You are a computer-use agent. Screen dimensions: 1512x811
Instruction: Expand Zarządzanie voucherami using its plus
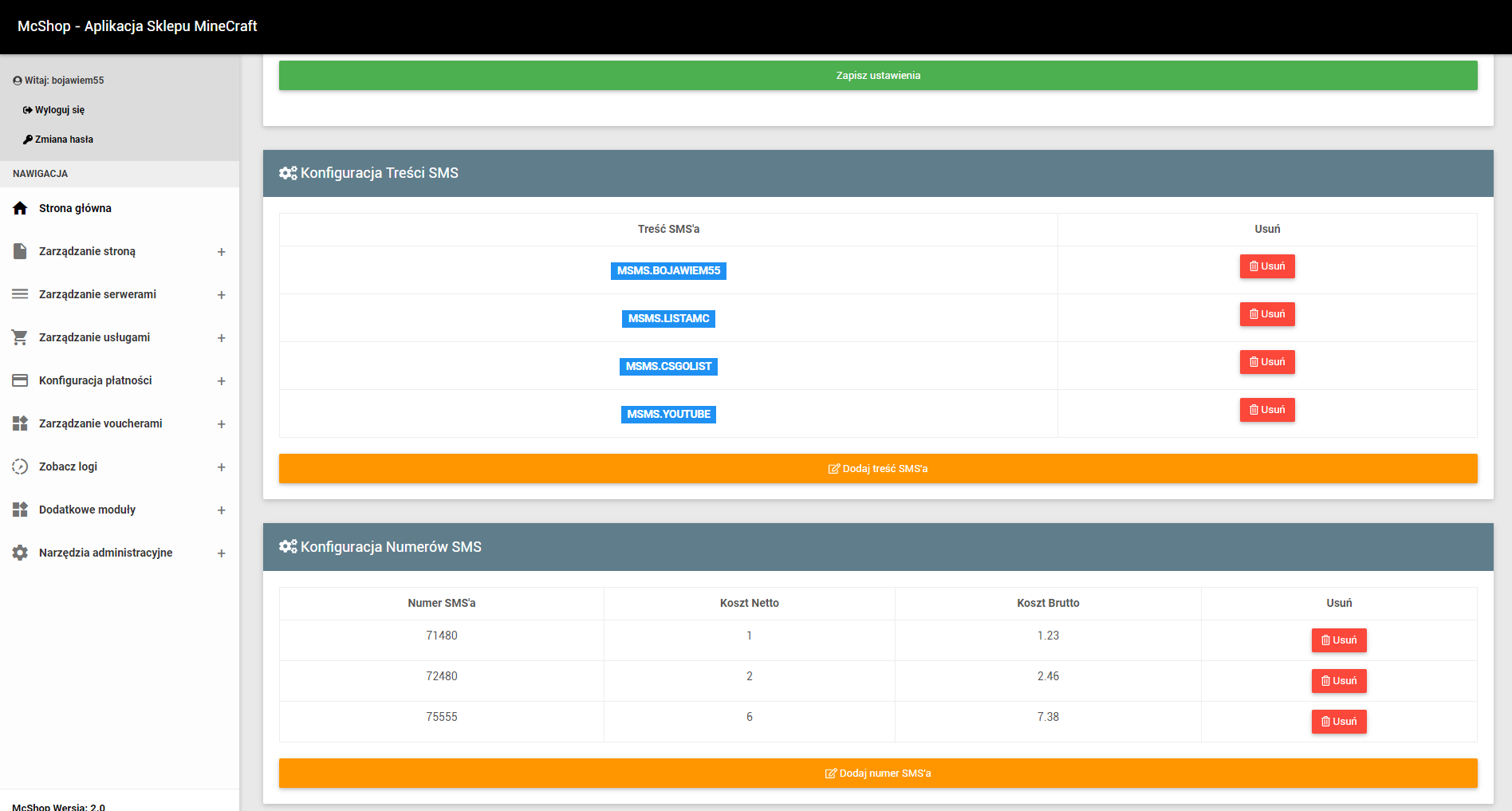[x=222, y=424]
